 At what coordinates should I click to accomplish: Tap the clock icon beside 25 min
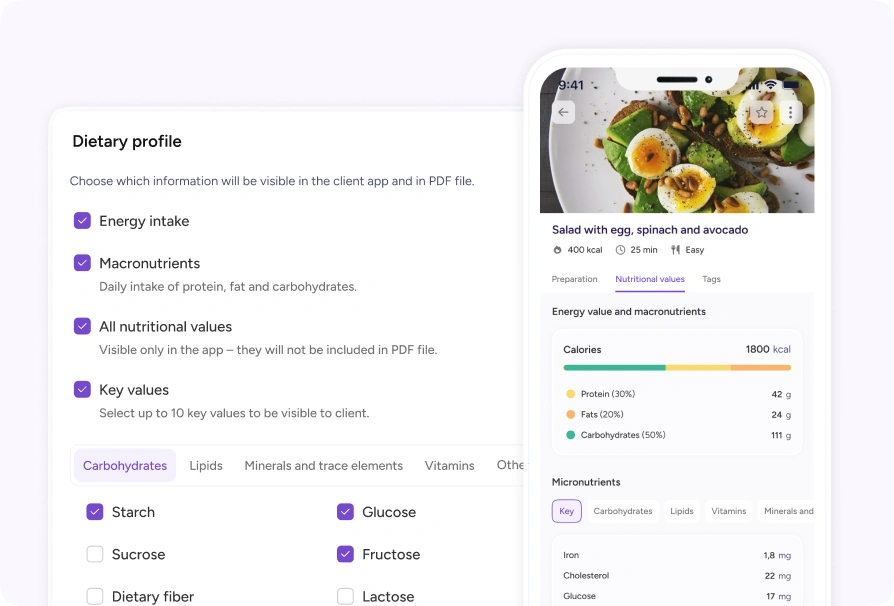pyautogui.click(x=620, y=250)
